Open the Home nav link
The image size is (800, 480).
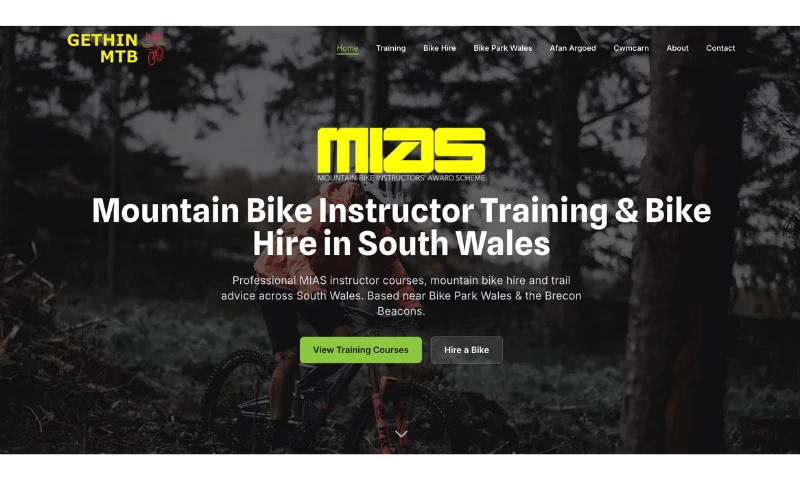point(347,48)
